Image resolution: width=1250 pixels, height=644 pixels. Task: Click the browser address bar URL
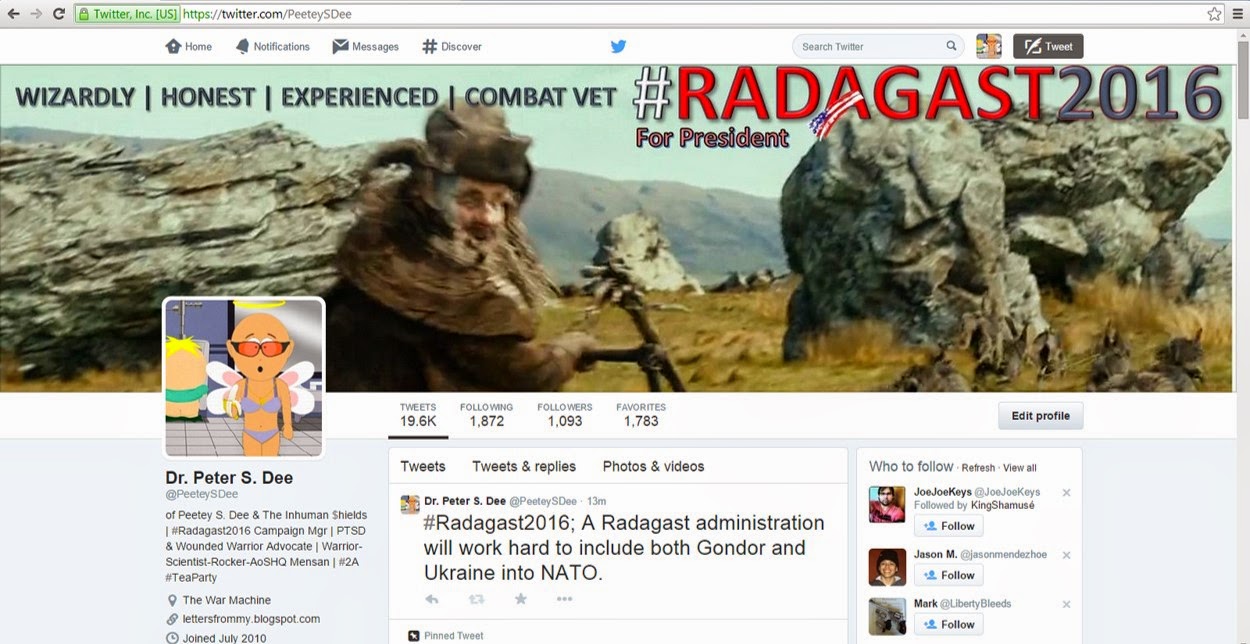(x=268, y=14)
